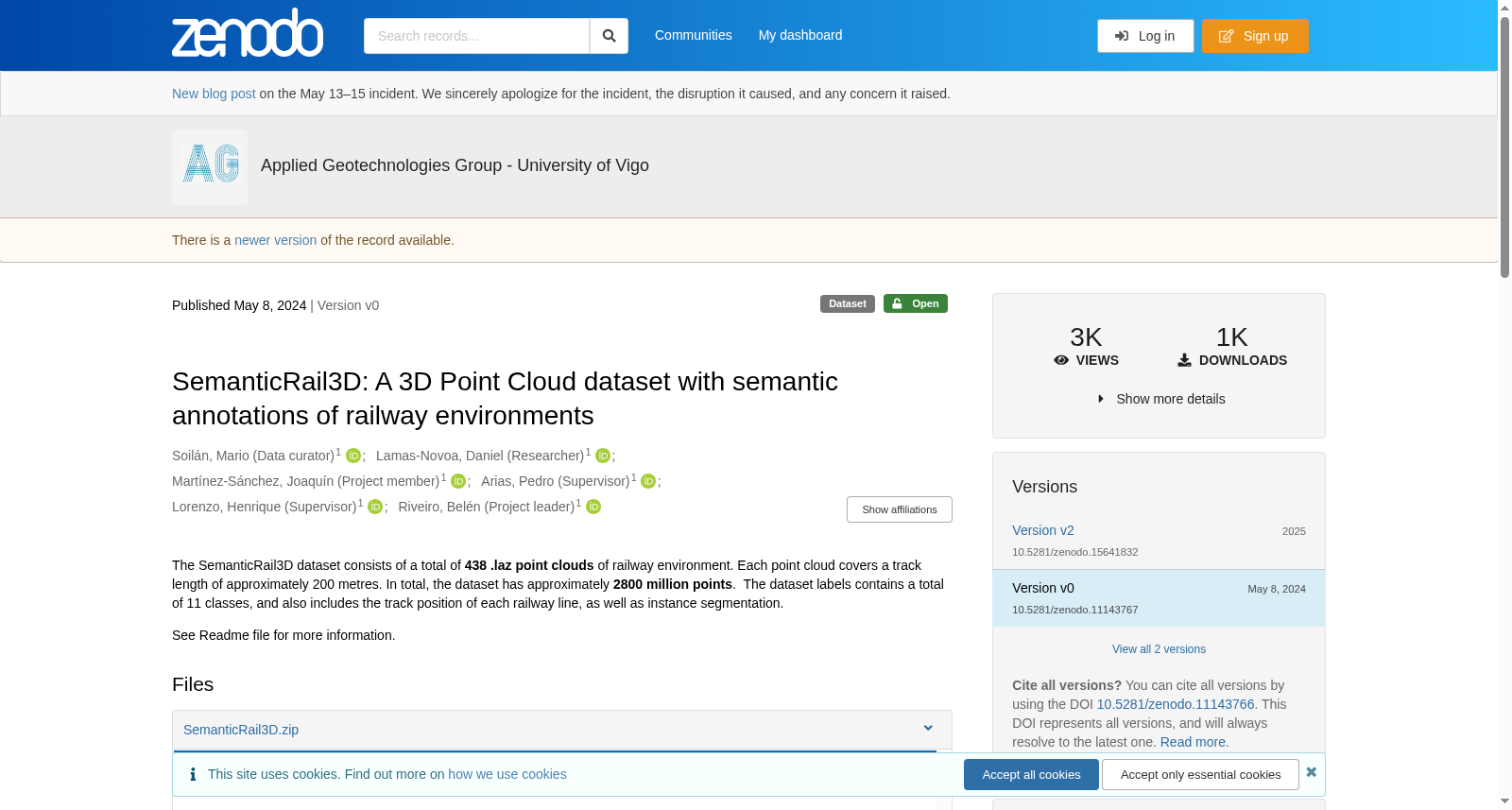The width and height of the screenshot is (1512, 810).
Task: Click View all 2 versions link
Action: pos(1159,649)
